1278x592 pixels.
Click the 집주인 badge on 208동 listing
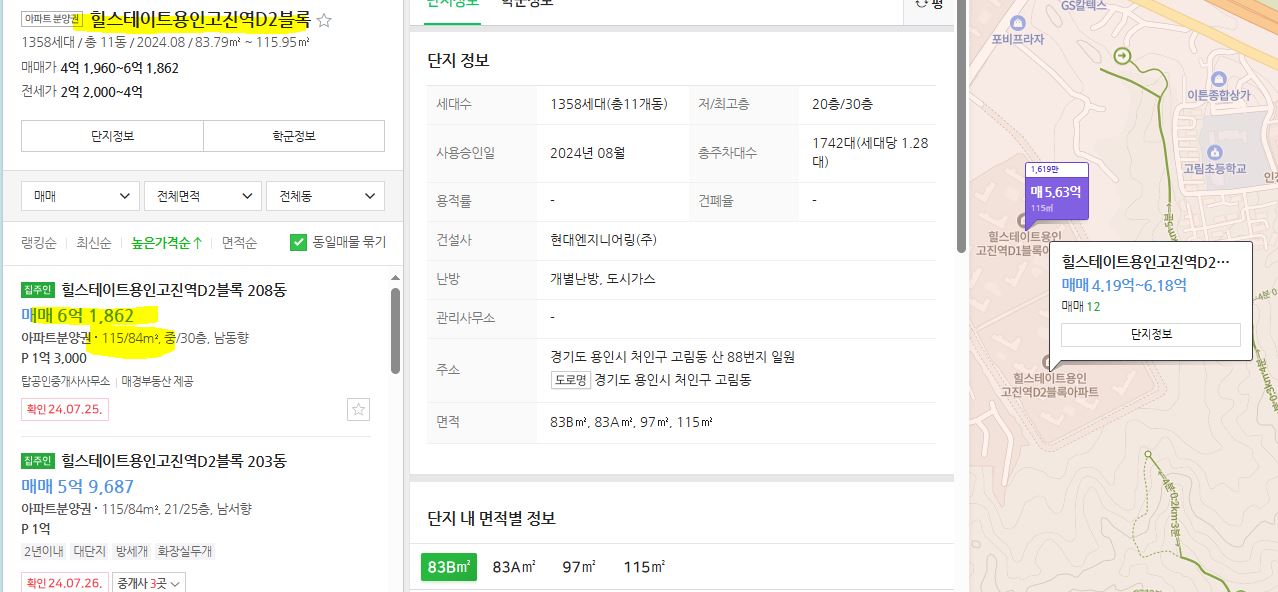click(x=37, y=290)
